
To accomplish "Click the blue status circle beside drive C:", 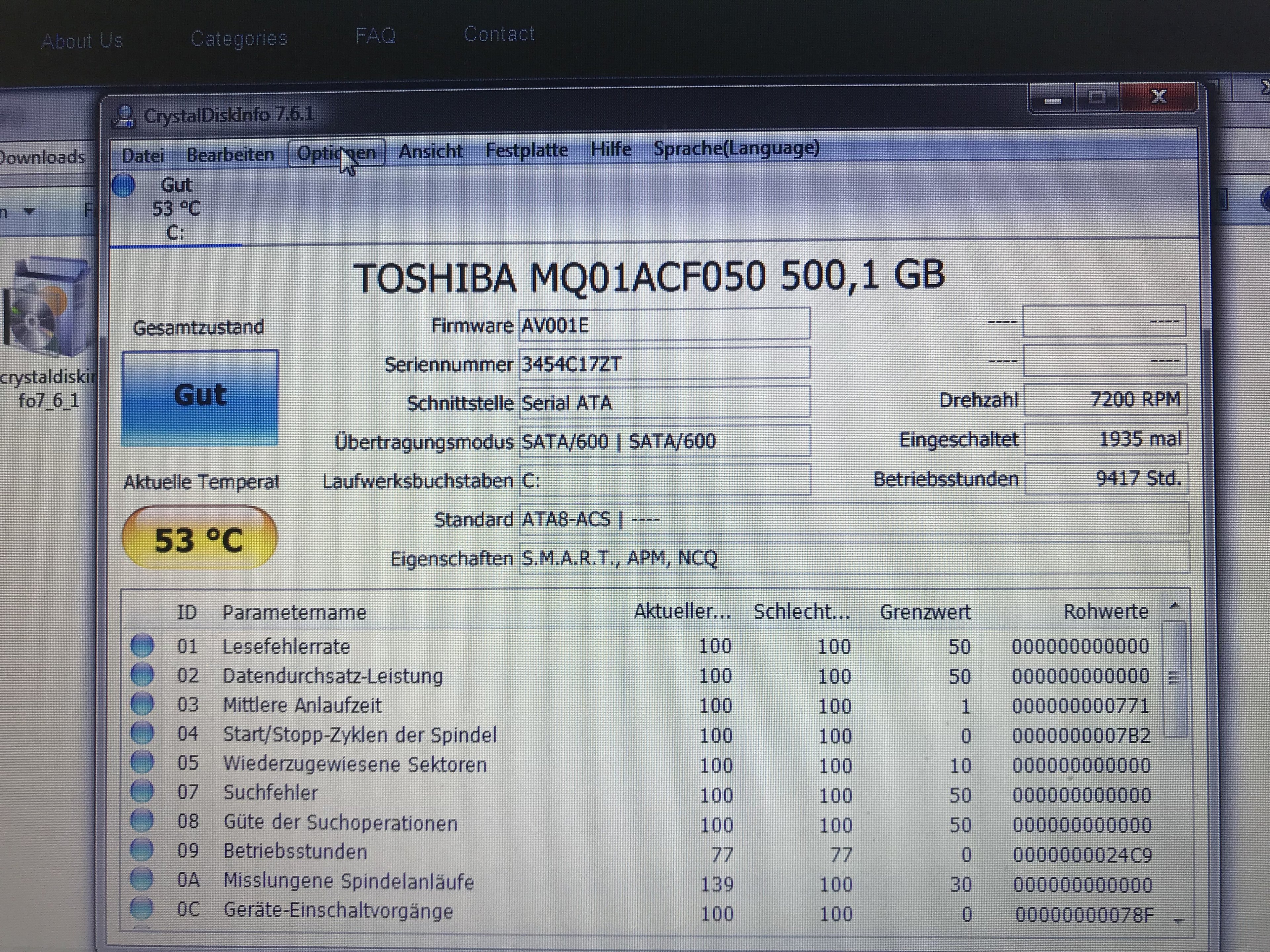I will (x=123, y=185).
